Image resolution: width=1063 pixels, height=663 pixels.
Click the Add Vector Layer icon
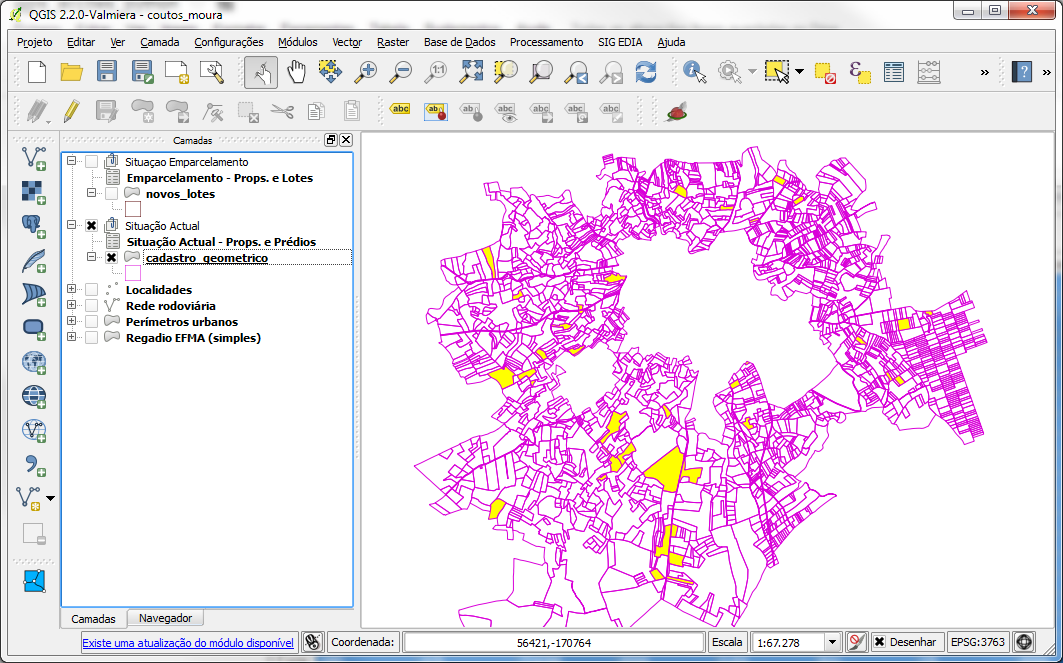[33, 158]
